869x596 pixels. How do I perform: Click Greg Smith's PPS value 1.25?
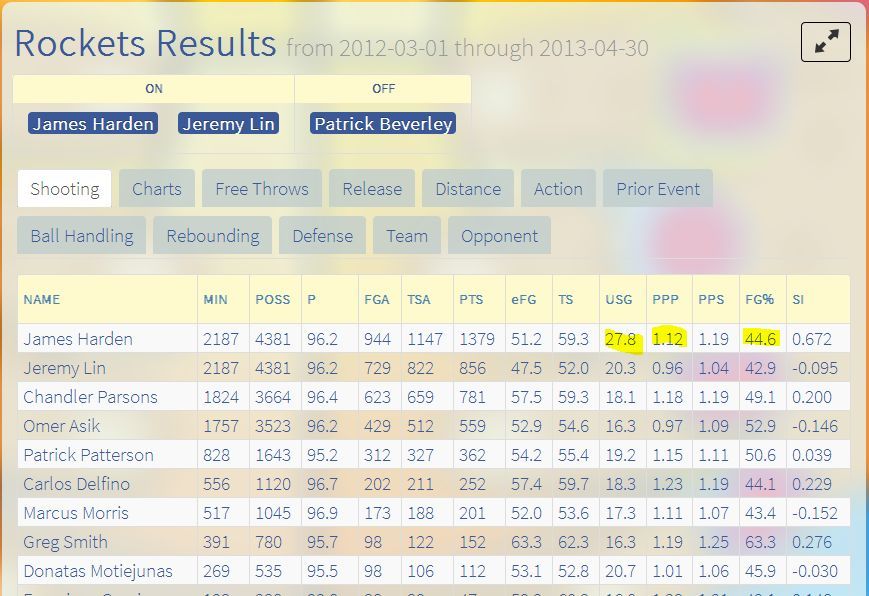click(713, 542)
